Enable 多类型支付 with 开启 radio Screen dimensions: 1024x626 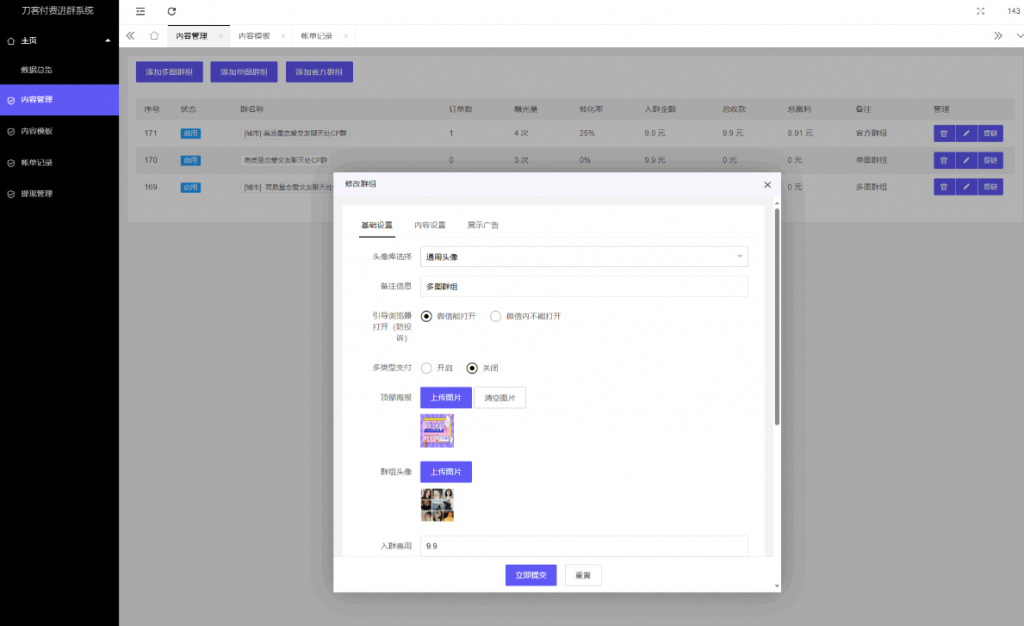pos(426,368)
